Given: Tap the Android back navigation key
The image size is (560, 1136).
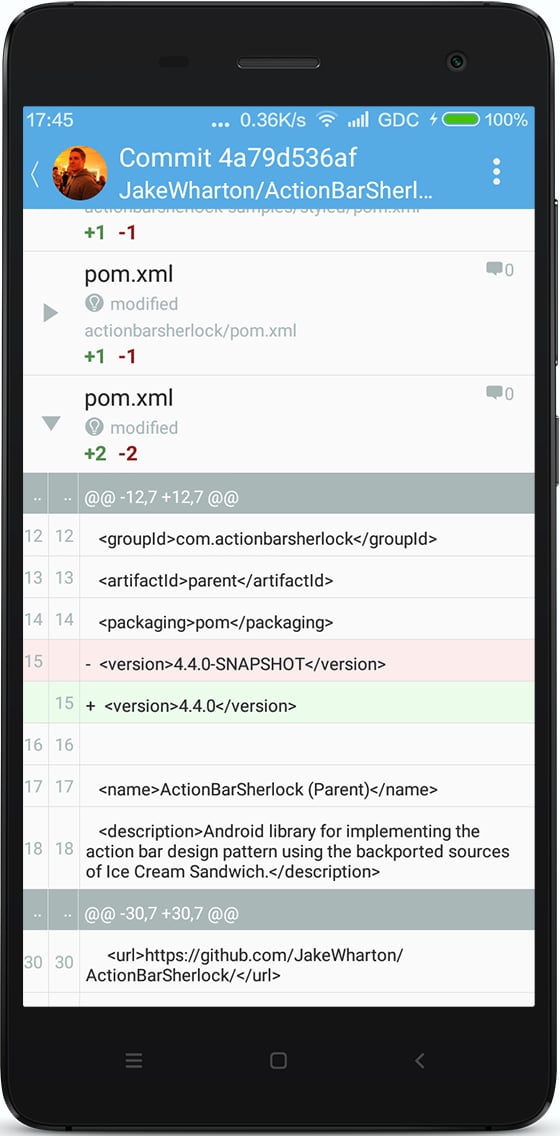Looking at the screenshot, I should pos(419,1061).
